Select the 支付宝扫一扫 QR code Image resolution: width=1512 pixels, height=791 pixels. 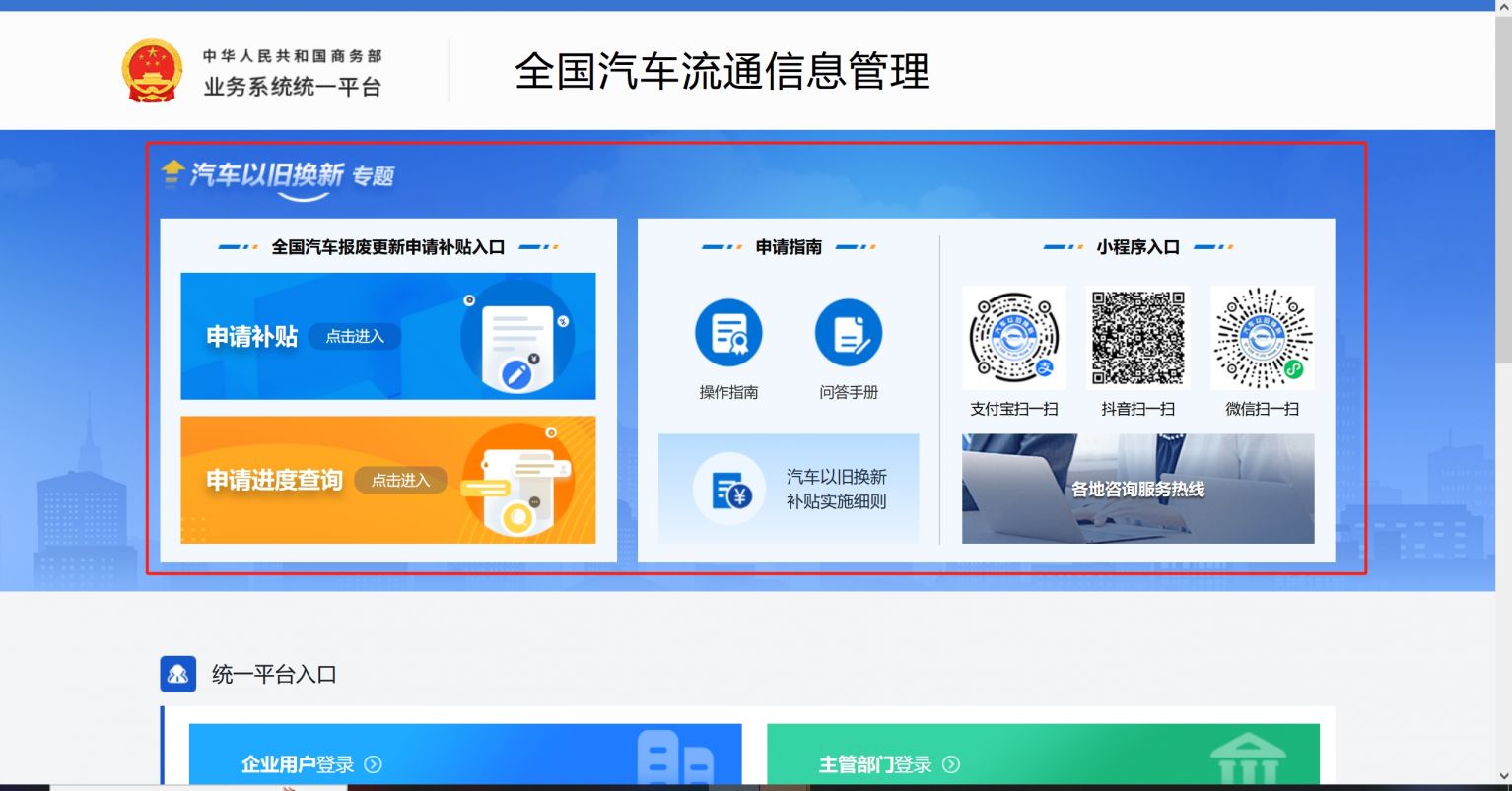(1013, 338)
